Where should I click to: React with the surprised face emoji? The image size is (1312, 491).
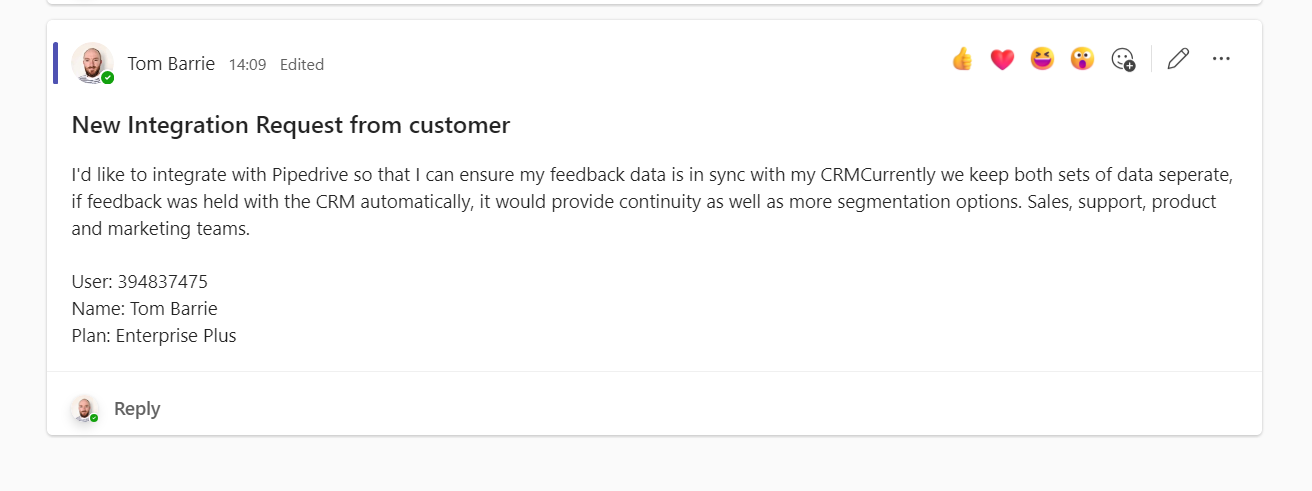tap(1082, 60)
